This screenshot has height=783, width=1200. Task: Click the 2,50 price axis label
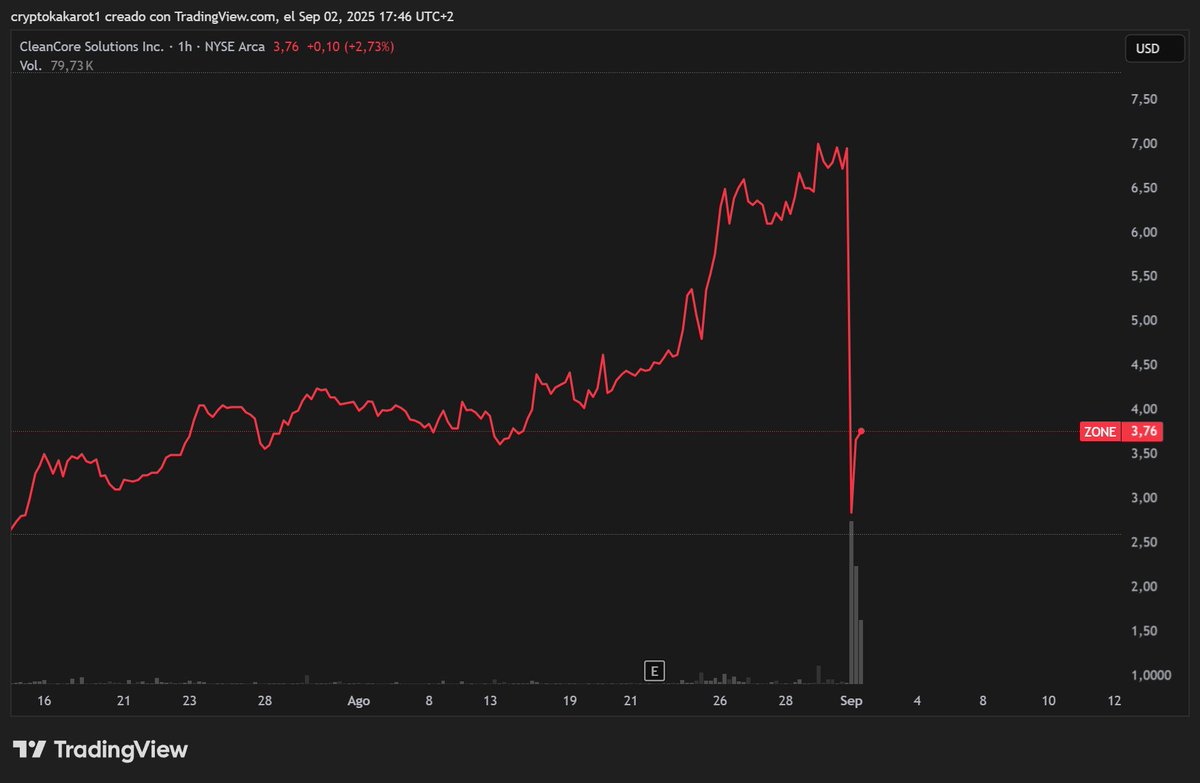[x=1143, y=542]
